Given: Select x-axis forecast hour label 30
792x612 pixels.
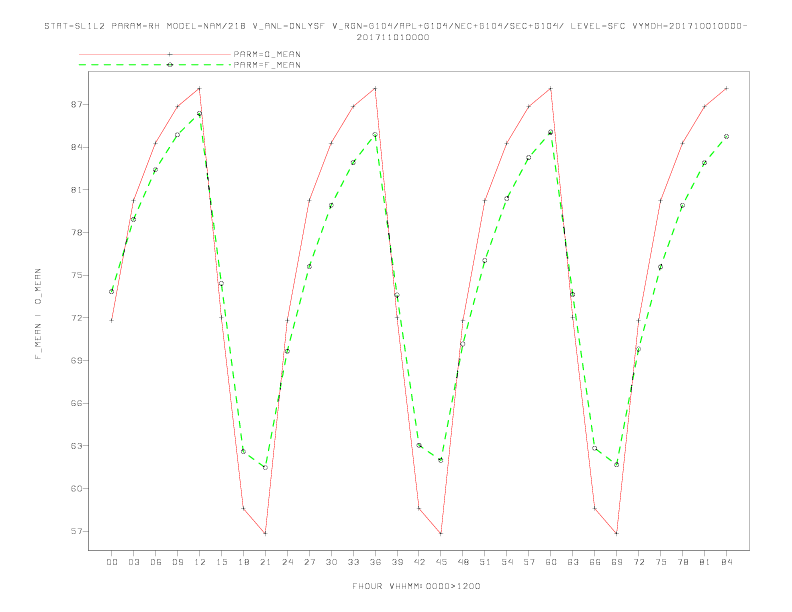Looking at the screenshot, I should tap(331, 562).
